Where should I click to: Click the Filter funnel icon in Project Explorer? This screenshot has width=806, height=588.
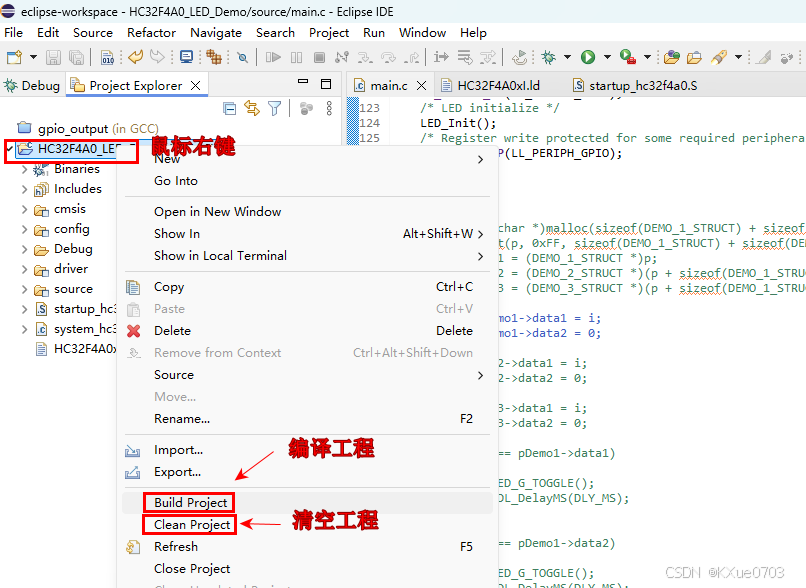(x=274, y=108)
